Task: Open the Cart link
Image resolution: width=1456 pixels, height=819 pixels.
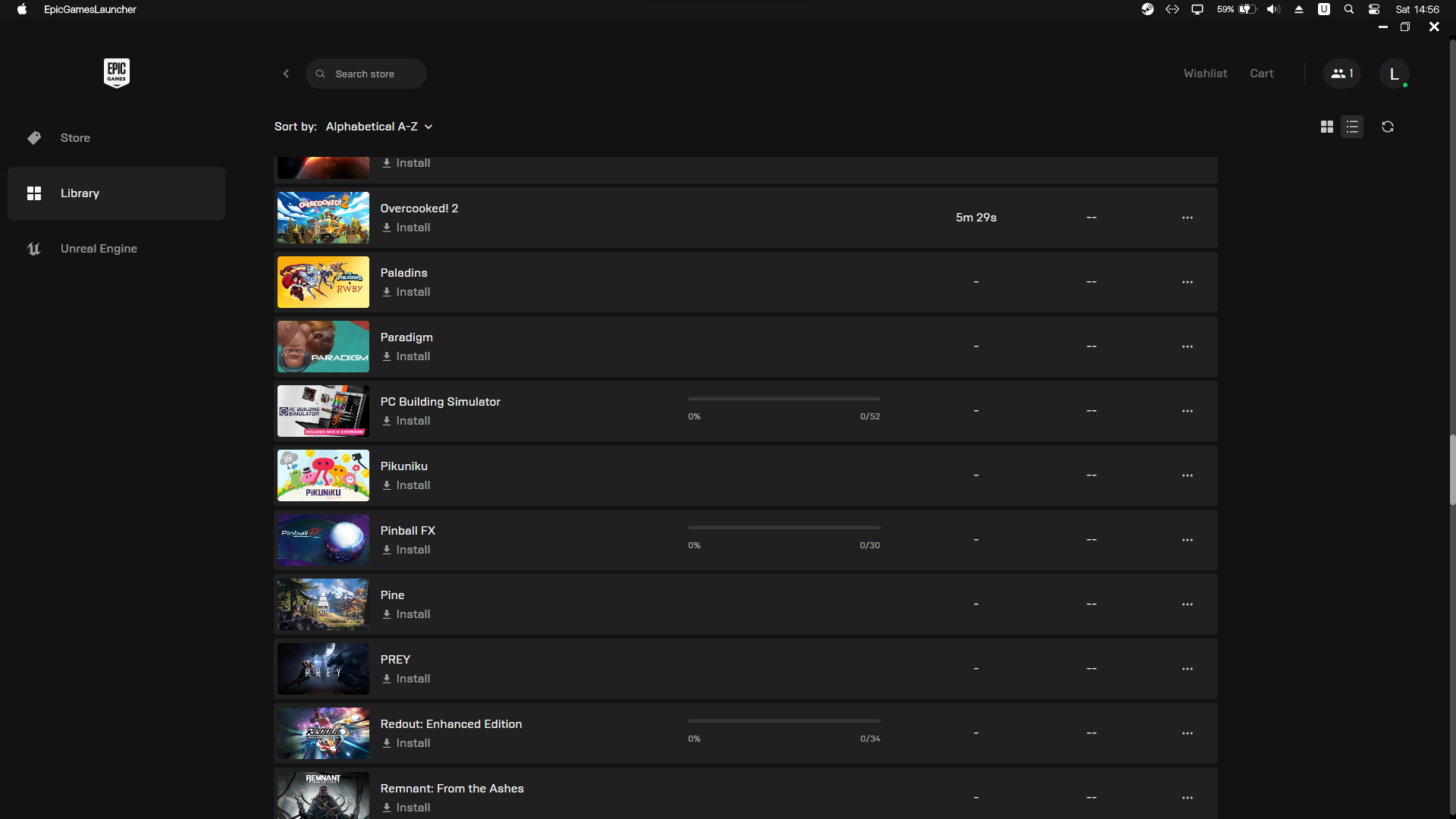Action: click(1261, 74)
